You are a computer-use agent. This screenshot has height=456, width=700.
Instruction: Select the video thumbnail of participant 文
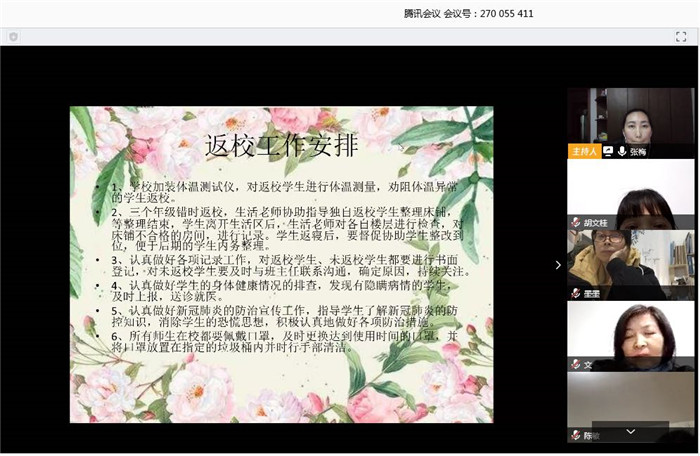coord(630,336)
